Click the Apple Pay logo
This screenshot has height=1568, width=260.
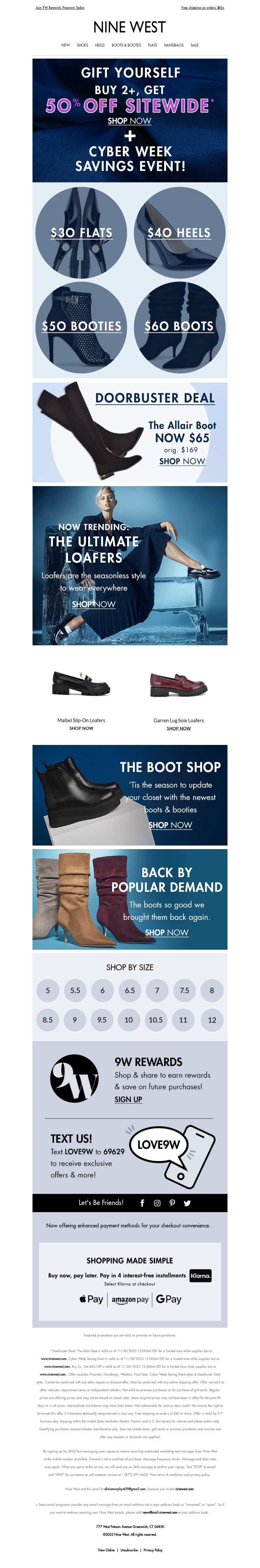[x=91, y=1299]
